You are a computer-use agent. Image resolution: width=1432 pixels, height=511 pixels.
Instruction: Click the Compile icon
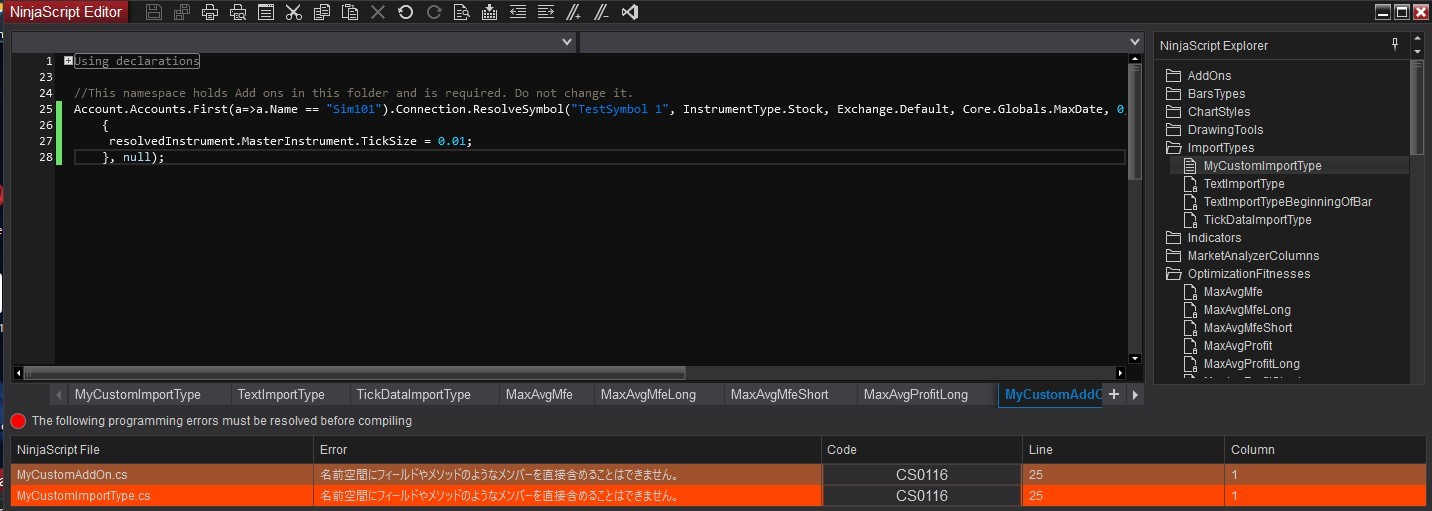489,12
